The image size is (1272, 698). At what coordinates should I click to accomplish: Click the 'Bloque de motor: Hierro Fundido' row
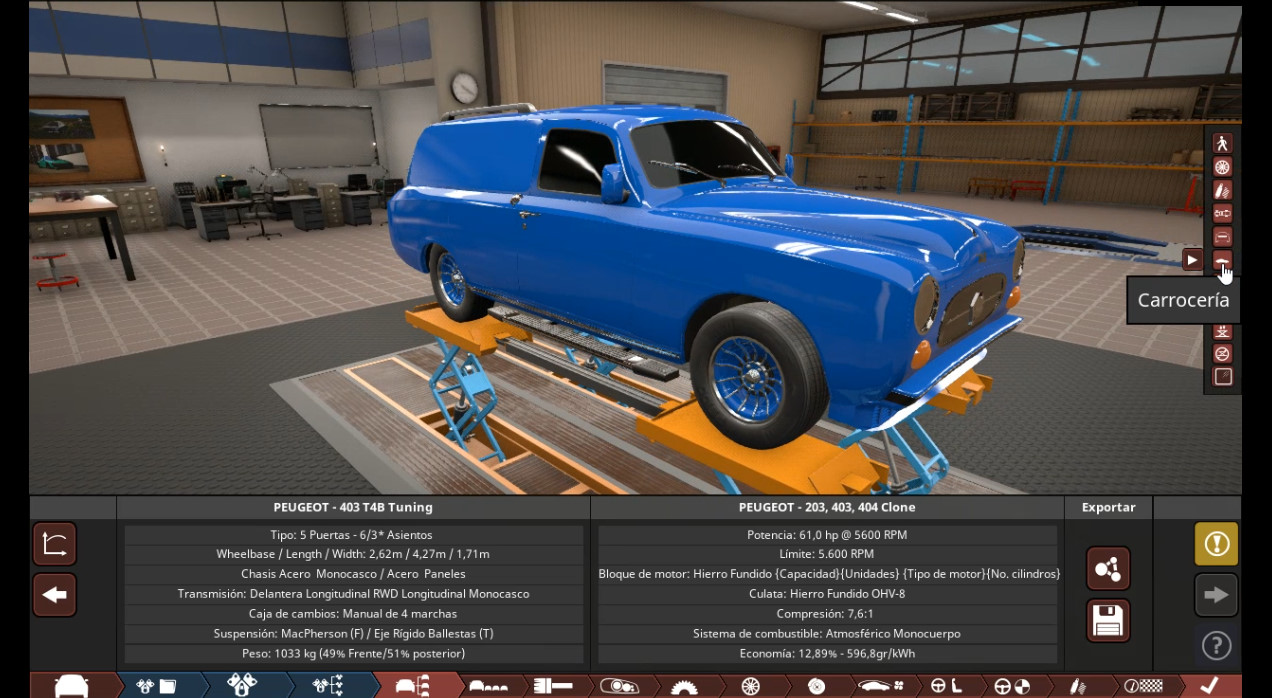tap(827, 574)
